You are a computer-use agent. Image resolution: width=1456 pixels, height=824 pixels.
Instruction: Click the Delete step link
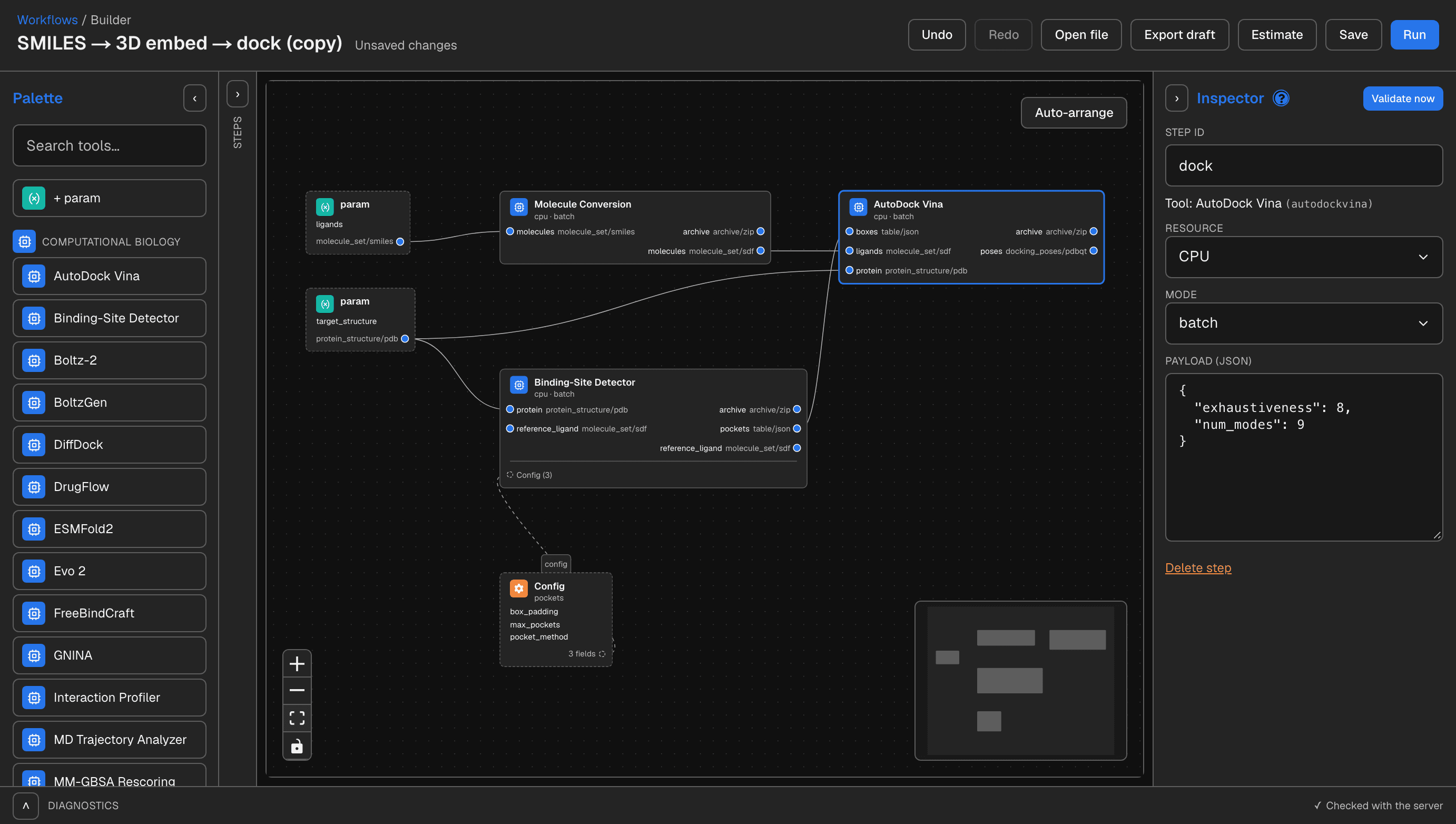[1198, 567]
